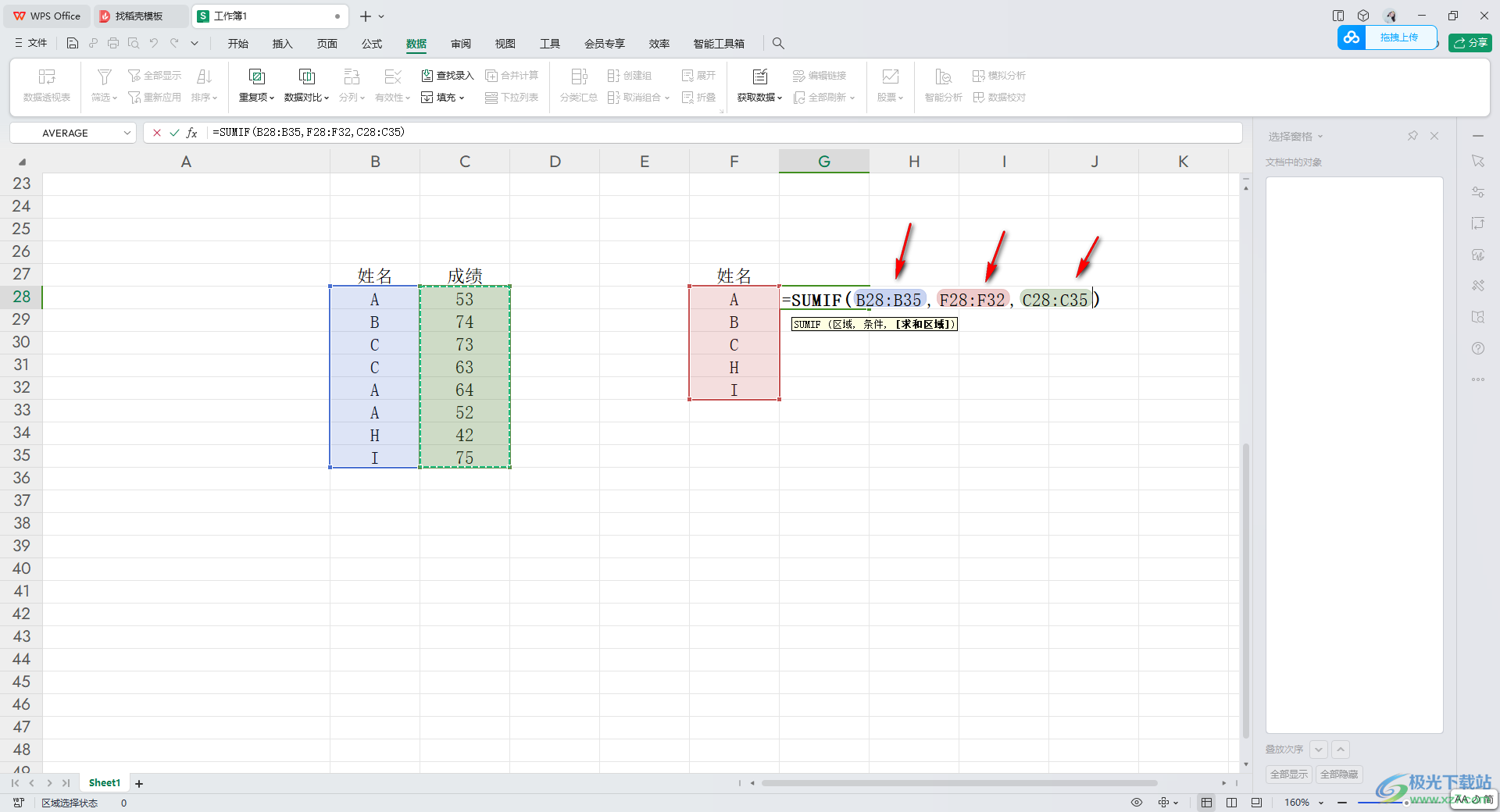Screen dimensions: 1500x812
Task: Cancel formula entry with the X icon
Action: 157,133
